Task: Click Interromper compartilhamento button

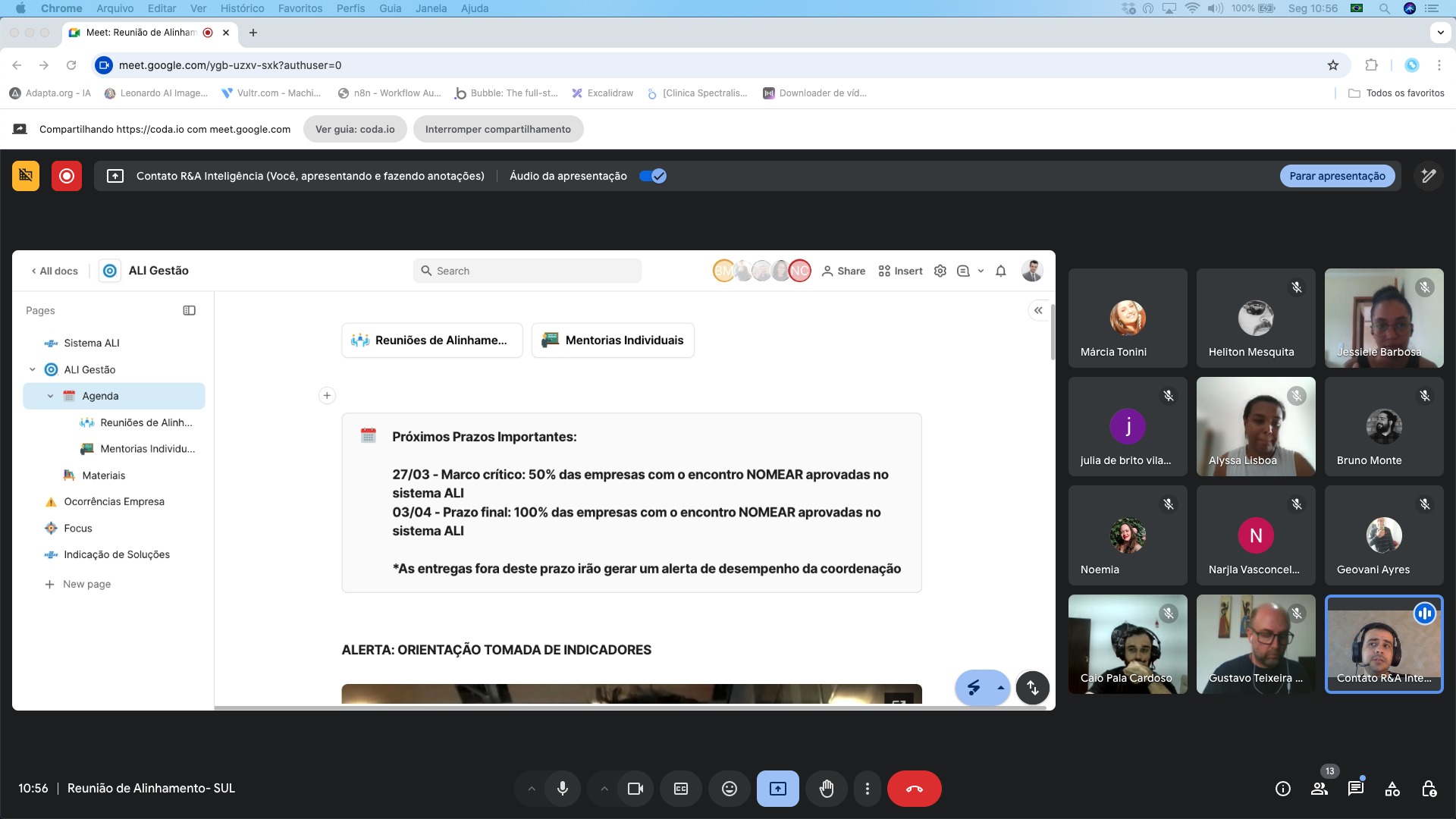Action: (497, 129)
